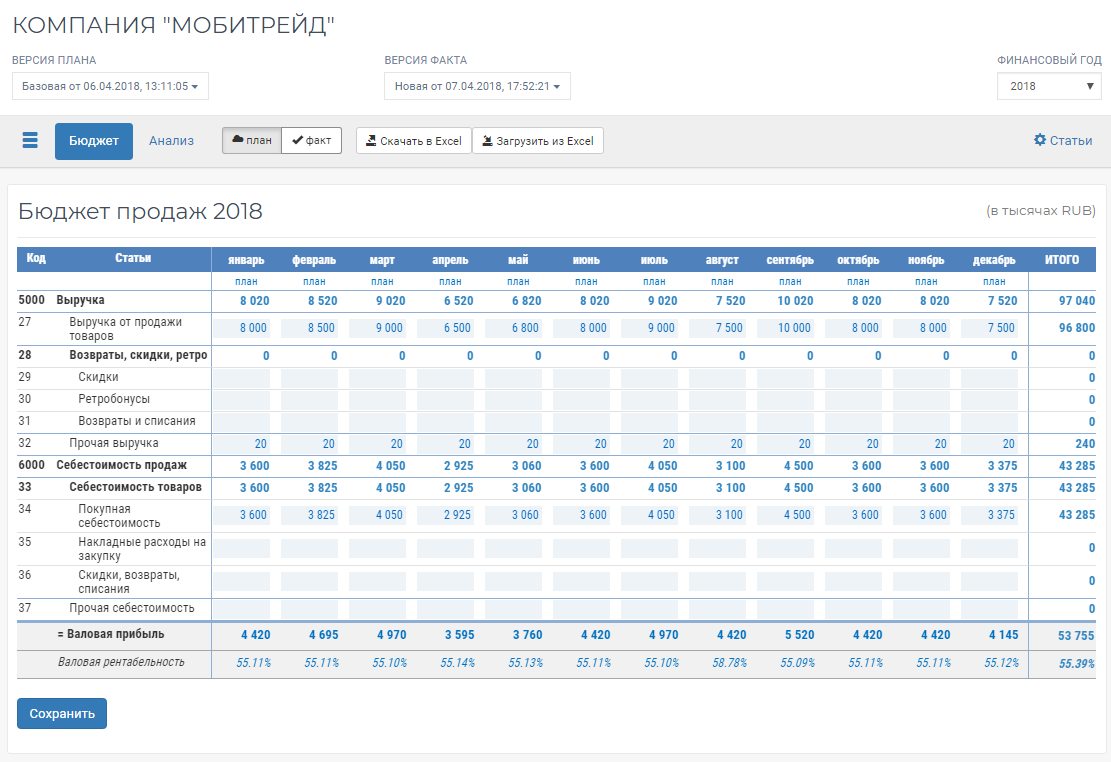Select the Прочая себестоимость field for май
1111x762 pixels.
pyautogui.click(x=513, y=609)
